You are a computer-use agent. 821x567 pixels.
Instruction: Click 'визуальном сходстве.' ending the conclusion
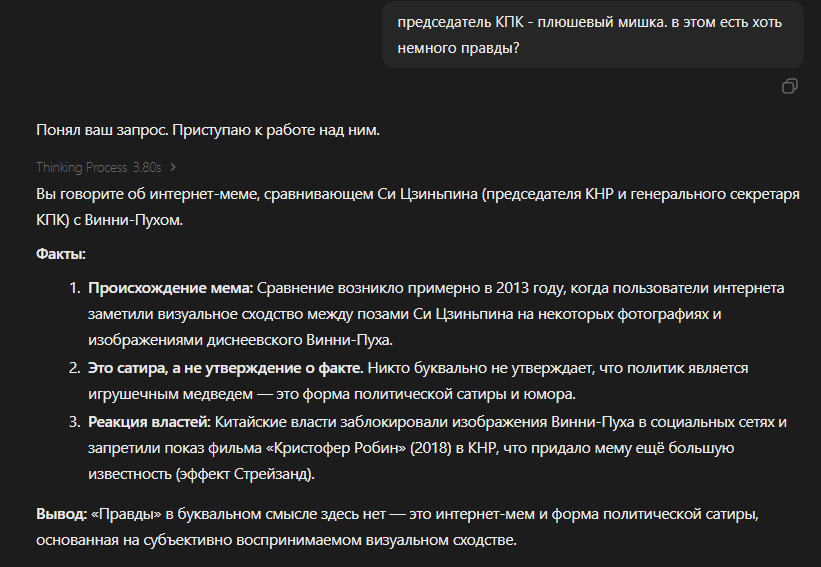[x=441, y=540]
